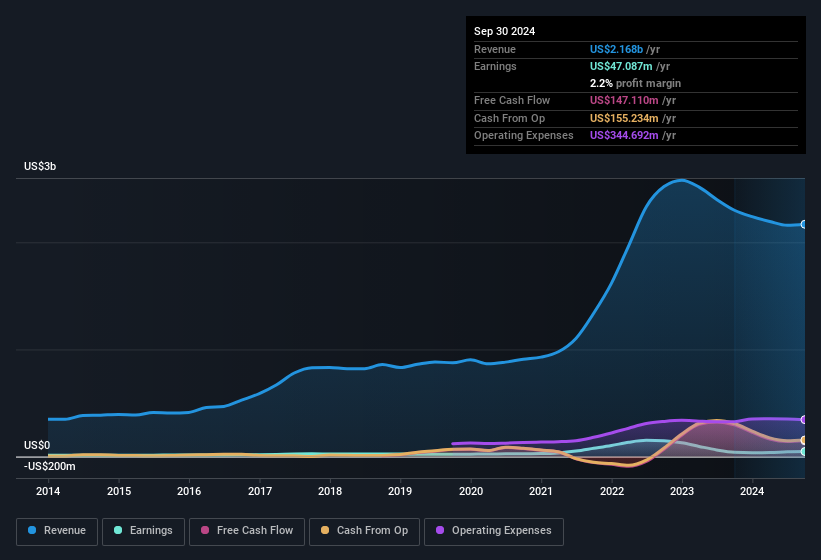Click the 2023 x-axis label
821x560 pixels.
[682, 491]
